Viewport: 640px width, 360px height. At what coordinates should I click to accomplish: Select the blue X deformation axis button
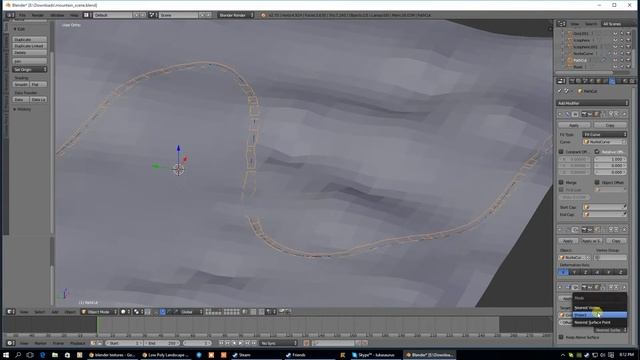[x=563, y=272]
